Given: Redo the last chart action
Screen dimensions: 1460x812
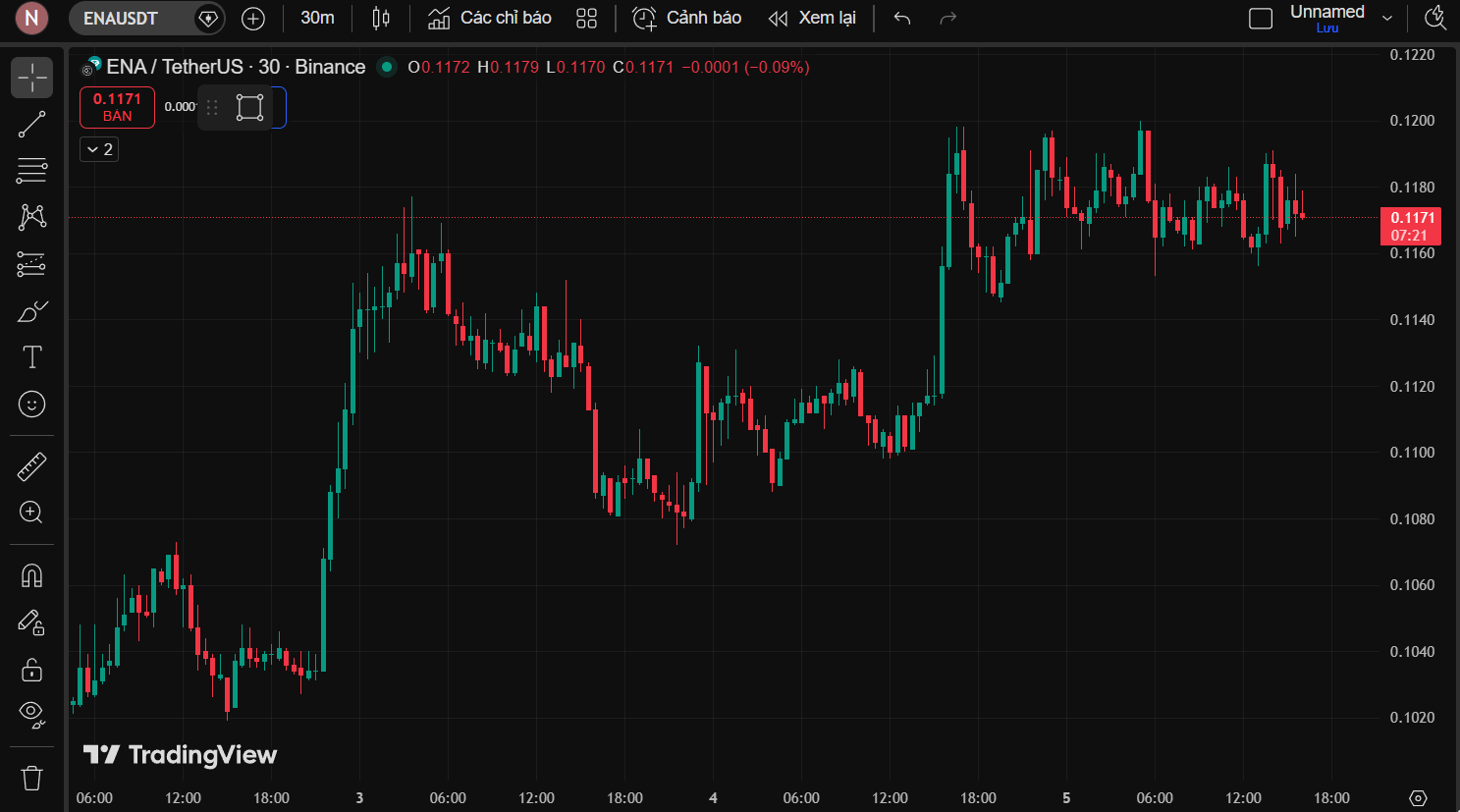Looking at the screenshot, I should point(947,19).
